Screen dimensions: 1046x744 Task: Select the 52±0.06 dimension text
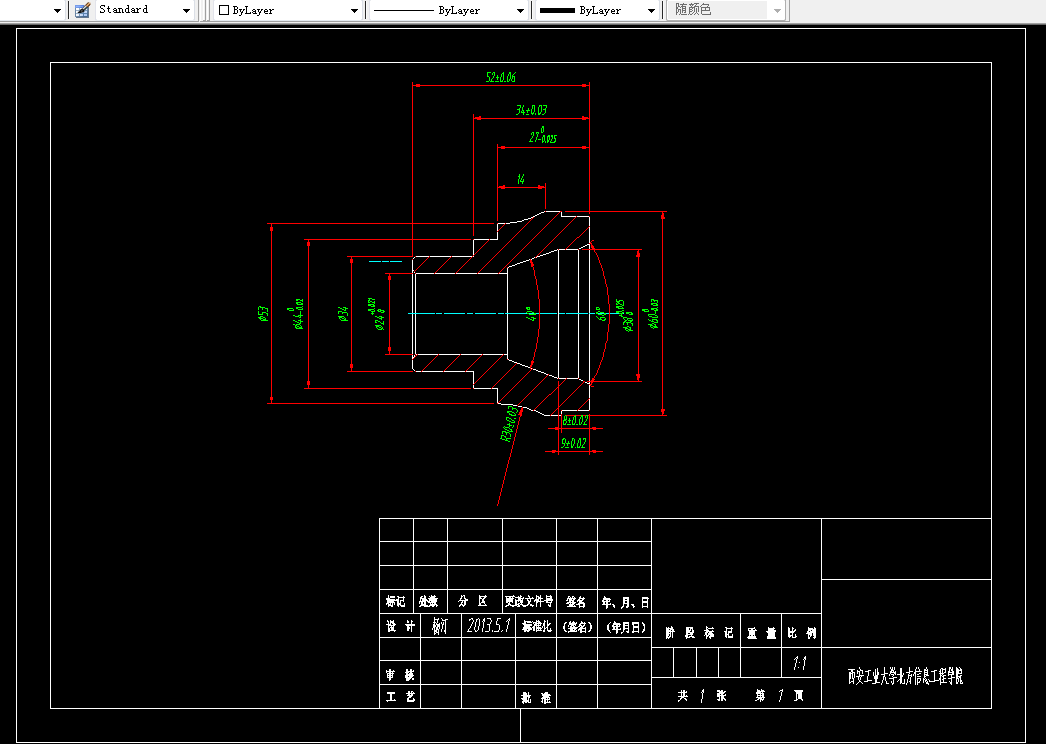tap(500, 77)
